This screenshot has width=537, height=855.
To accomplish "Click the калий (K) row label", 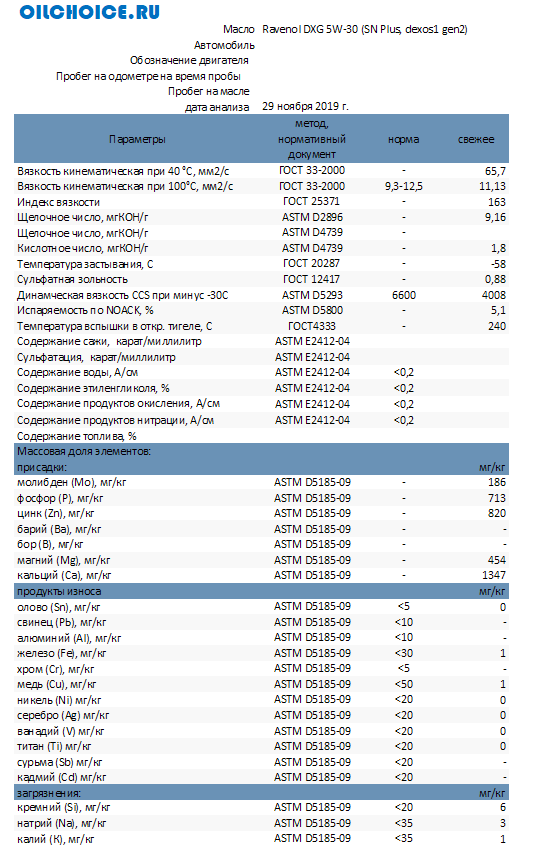I will (56, 840).
